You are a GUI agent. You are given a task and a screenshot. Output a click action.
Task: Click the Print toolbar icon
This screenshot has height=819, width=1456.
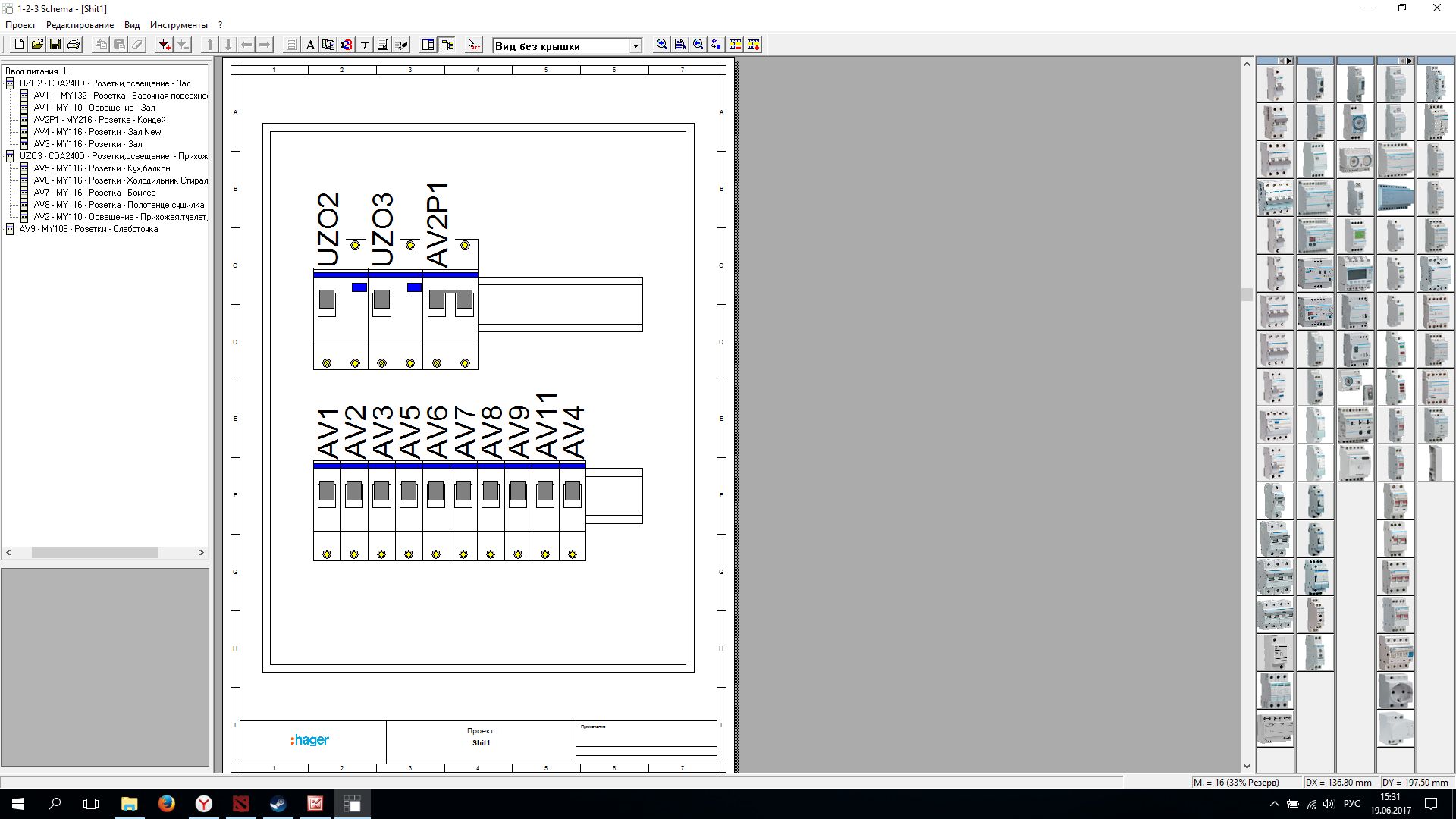(x=74, y=45)
